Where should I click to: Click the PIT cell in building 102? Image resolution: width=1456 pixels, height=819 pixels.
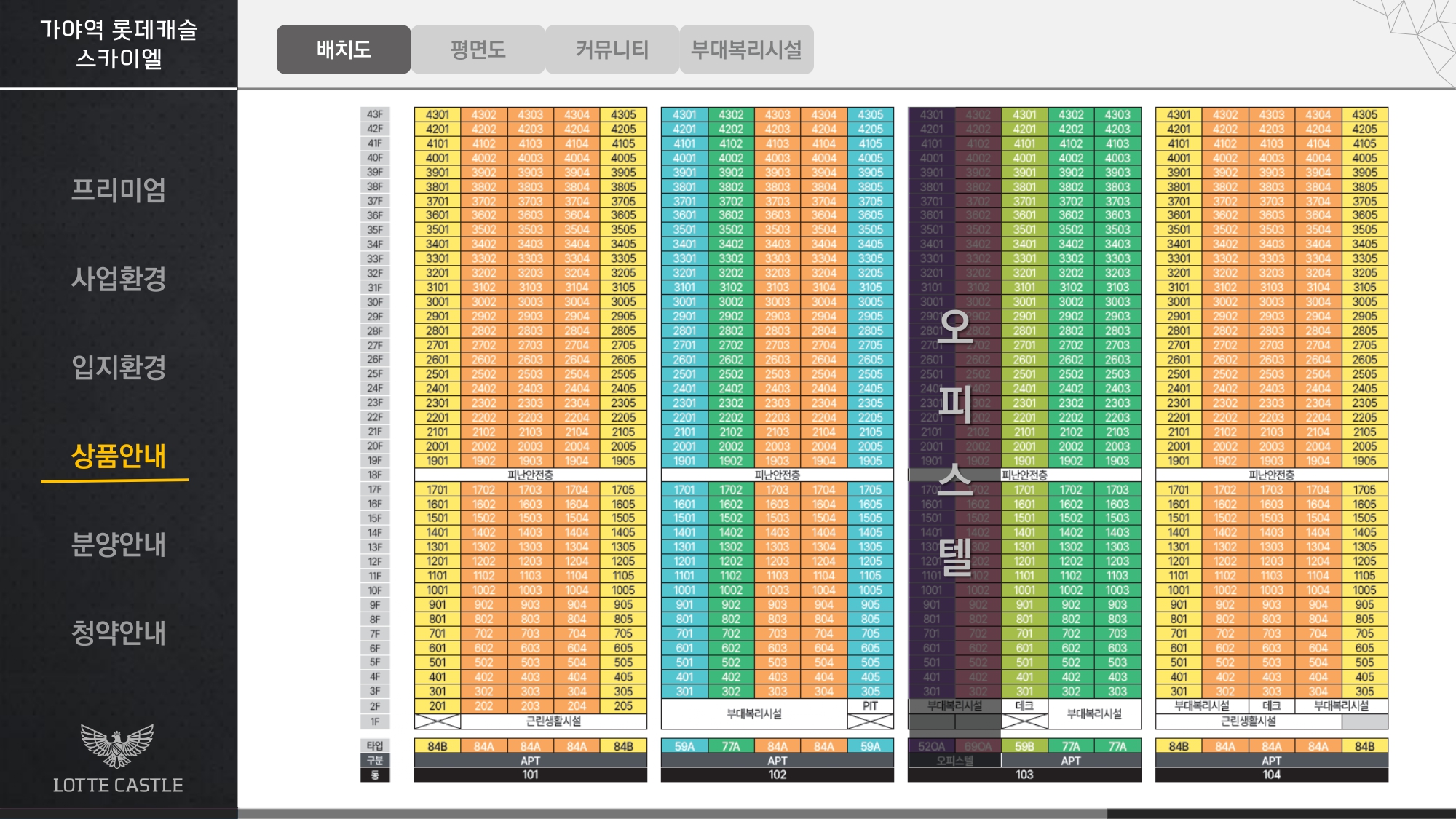[870, 706]
